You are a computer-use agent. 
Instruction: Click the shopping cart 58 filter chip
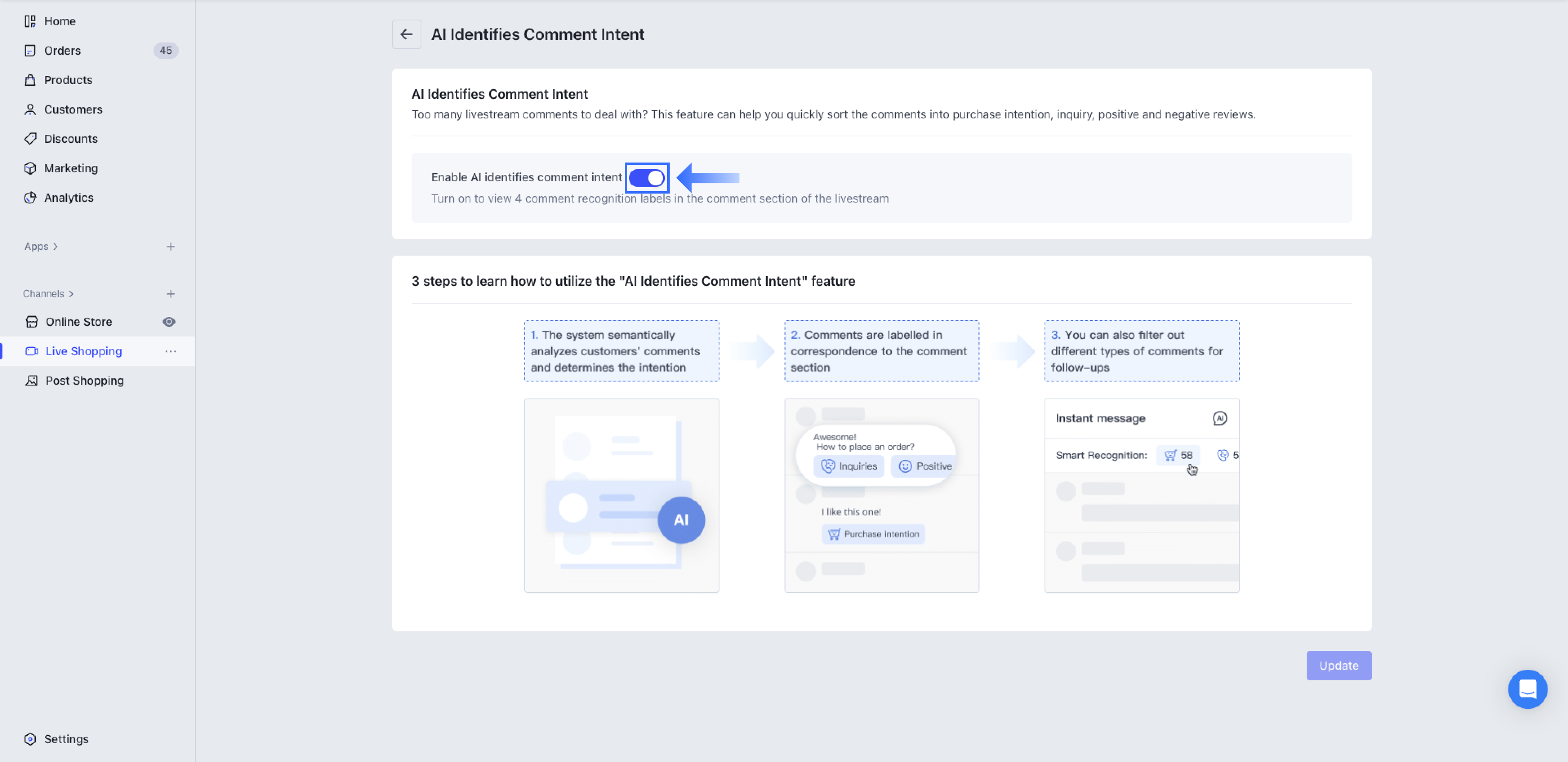pyautogui.click(x=1178, y=455)
